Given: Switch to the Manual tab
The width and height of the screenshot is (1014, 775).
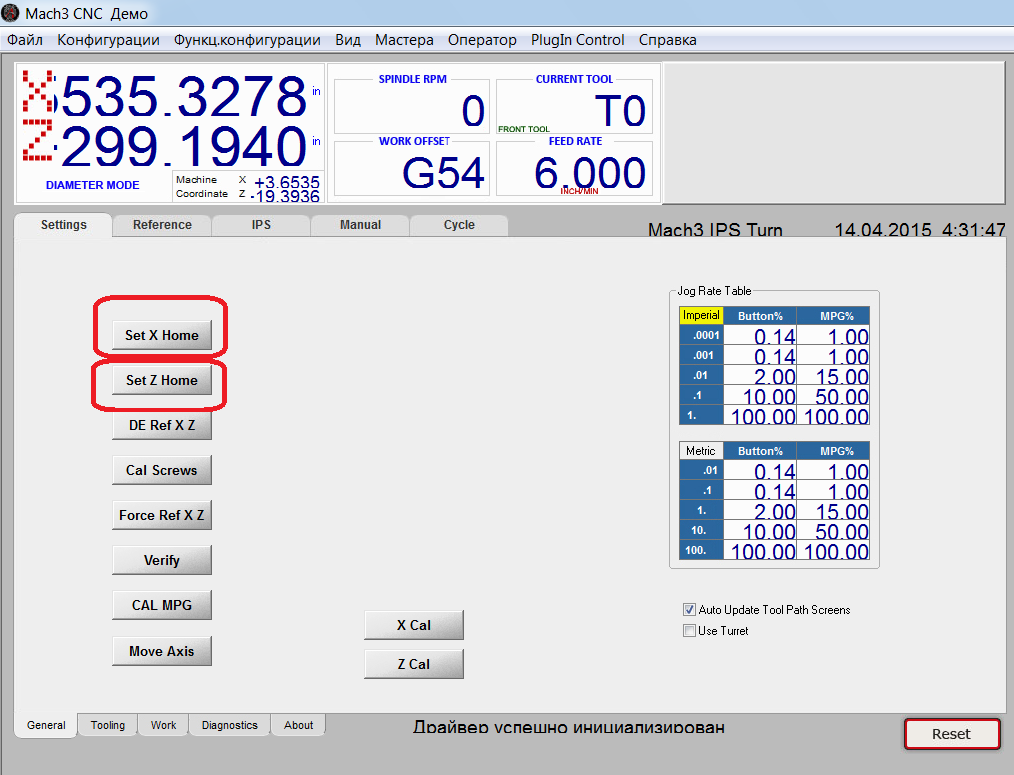Looking at the screenshot, I should [x=360, y=225].
